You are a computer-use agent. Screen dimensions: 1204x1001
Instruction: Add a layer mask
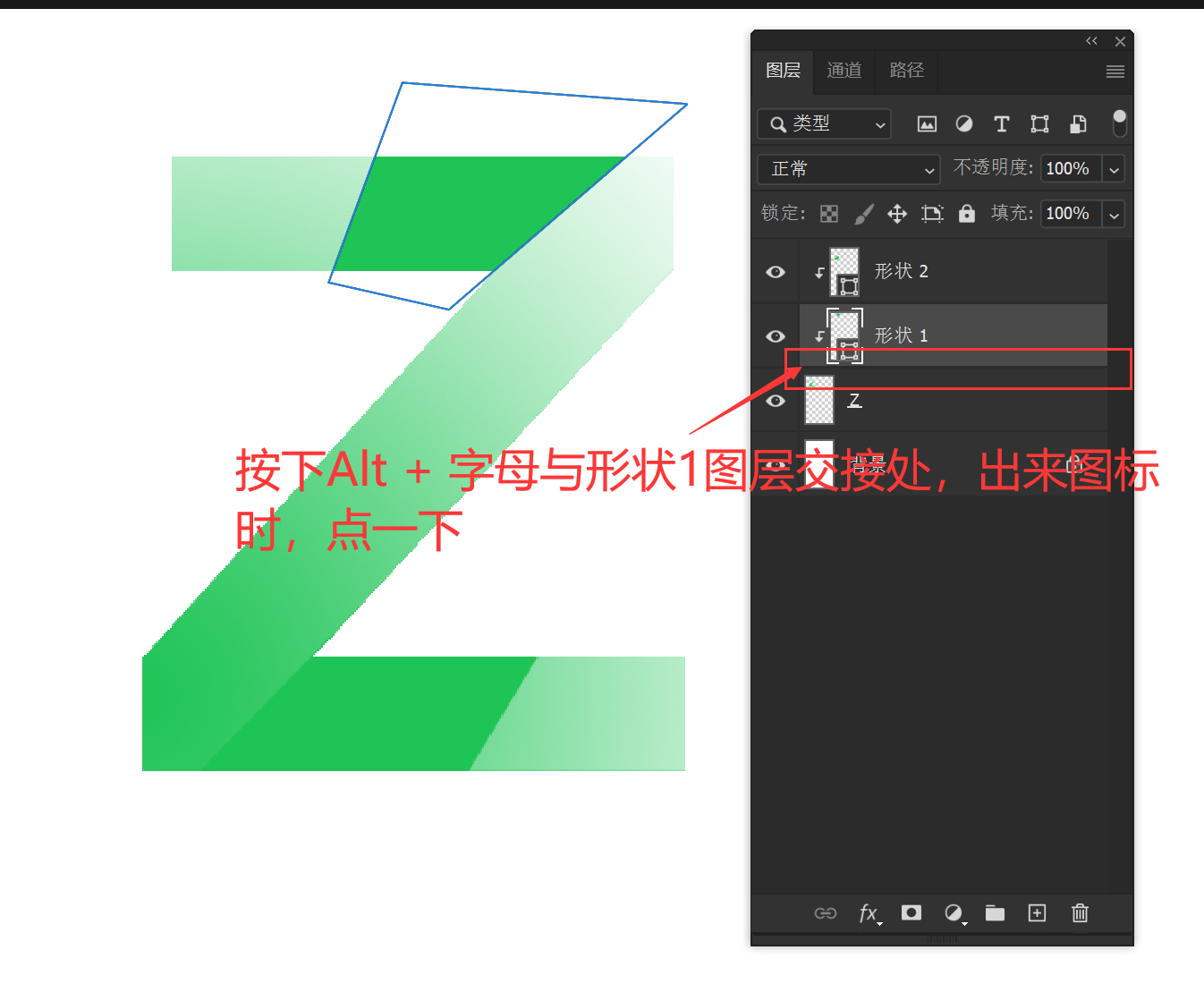(x=911, y=912)
